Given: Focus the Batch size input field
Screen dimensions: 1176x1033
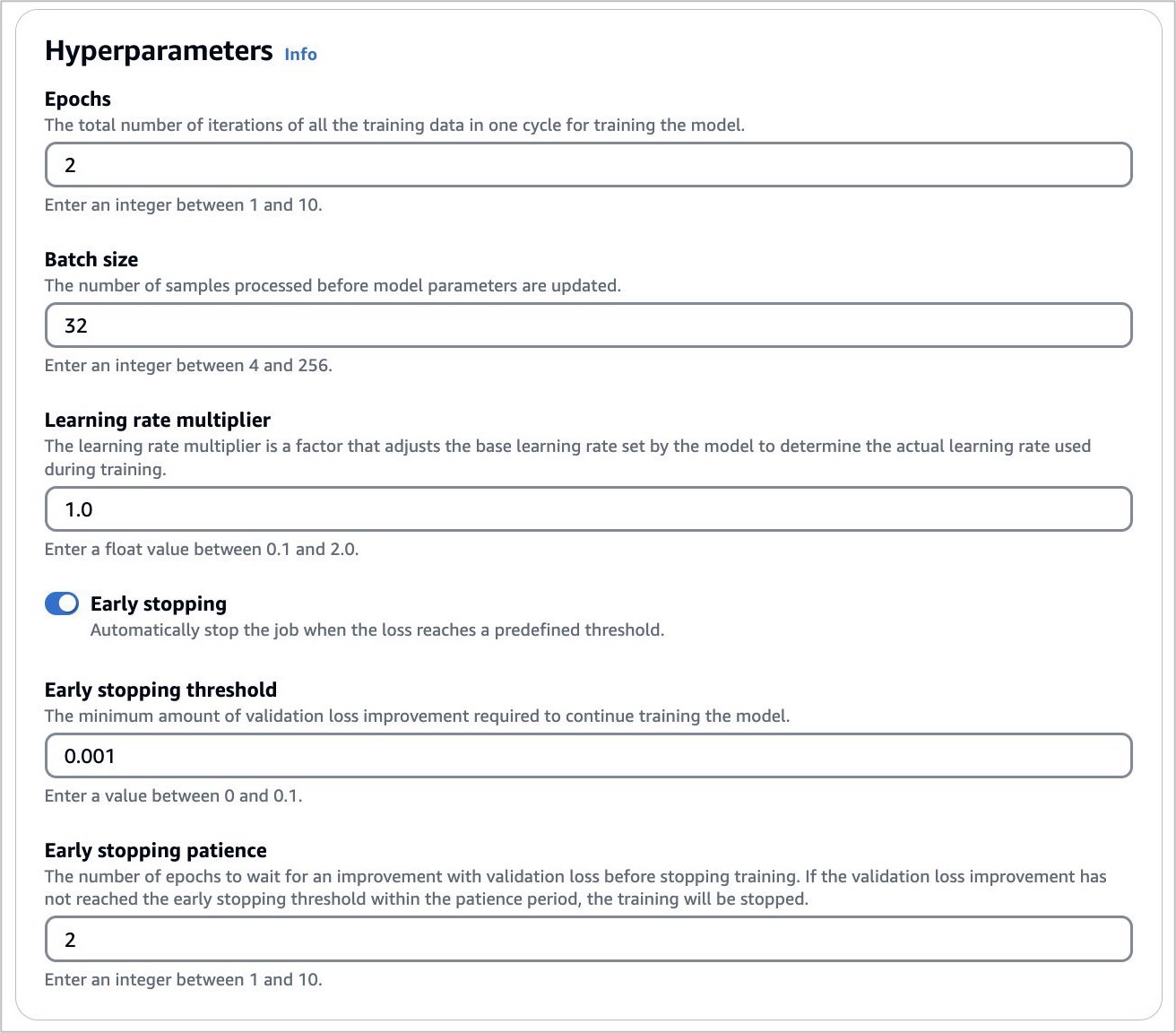Looking at the screenshot, I should click(x=588, y=326).
